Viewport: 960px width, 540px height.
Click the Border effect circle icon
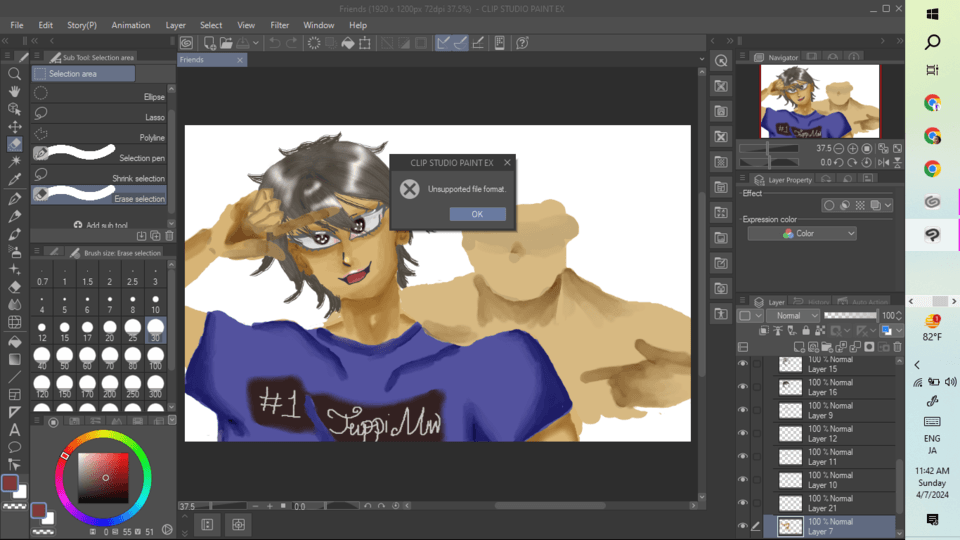coord(829,205)
